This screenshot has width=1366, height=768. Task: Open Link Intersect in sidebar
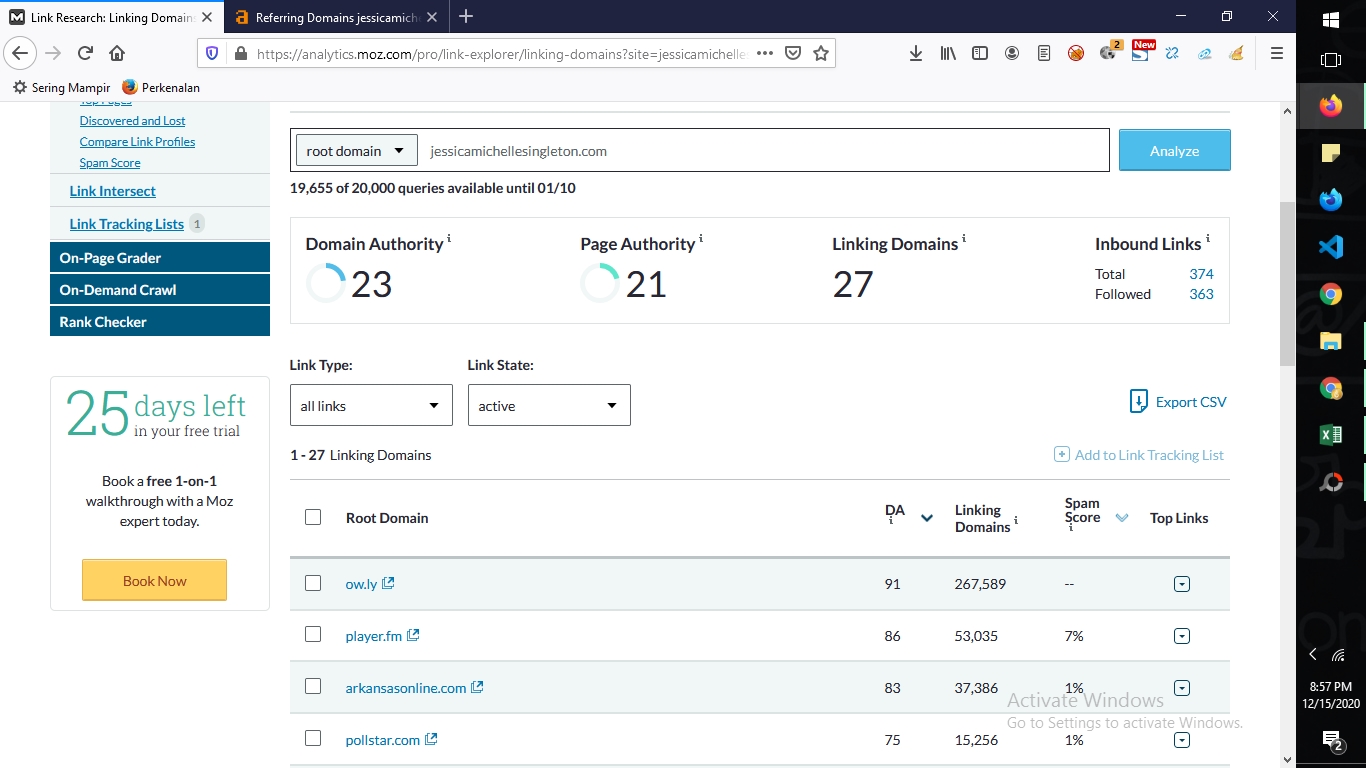tap(113, 191)
